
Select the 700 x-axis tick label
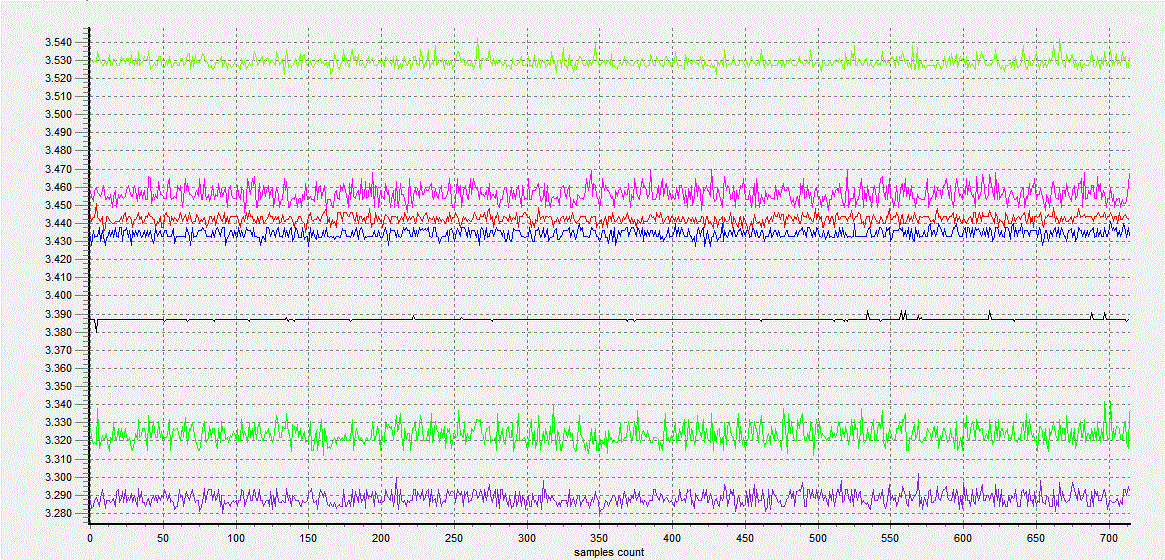pos(1109,537)
